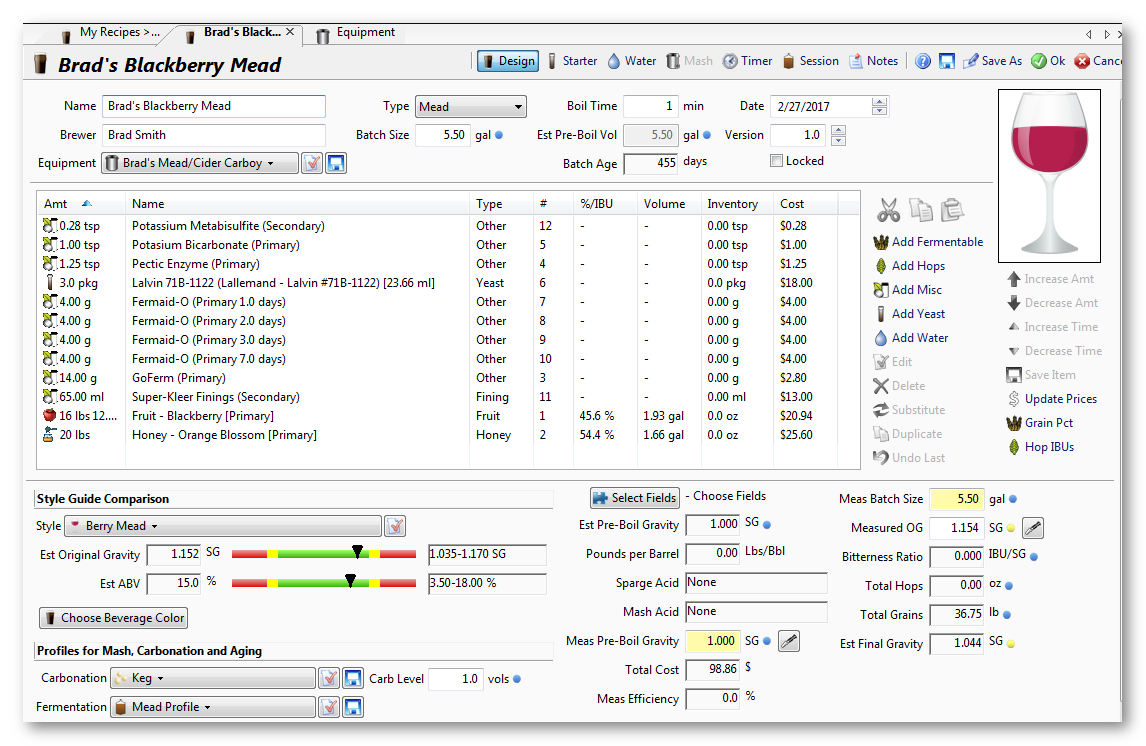Click Add Yeast

tap(909, 314)
